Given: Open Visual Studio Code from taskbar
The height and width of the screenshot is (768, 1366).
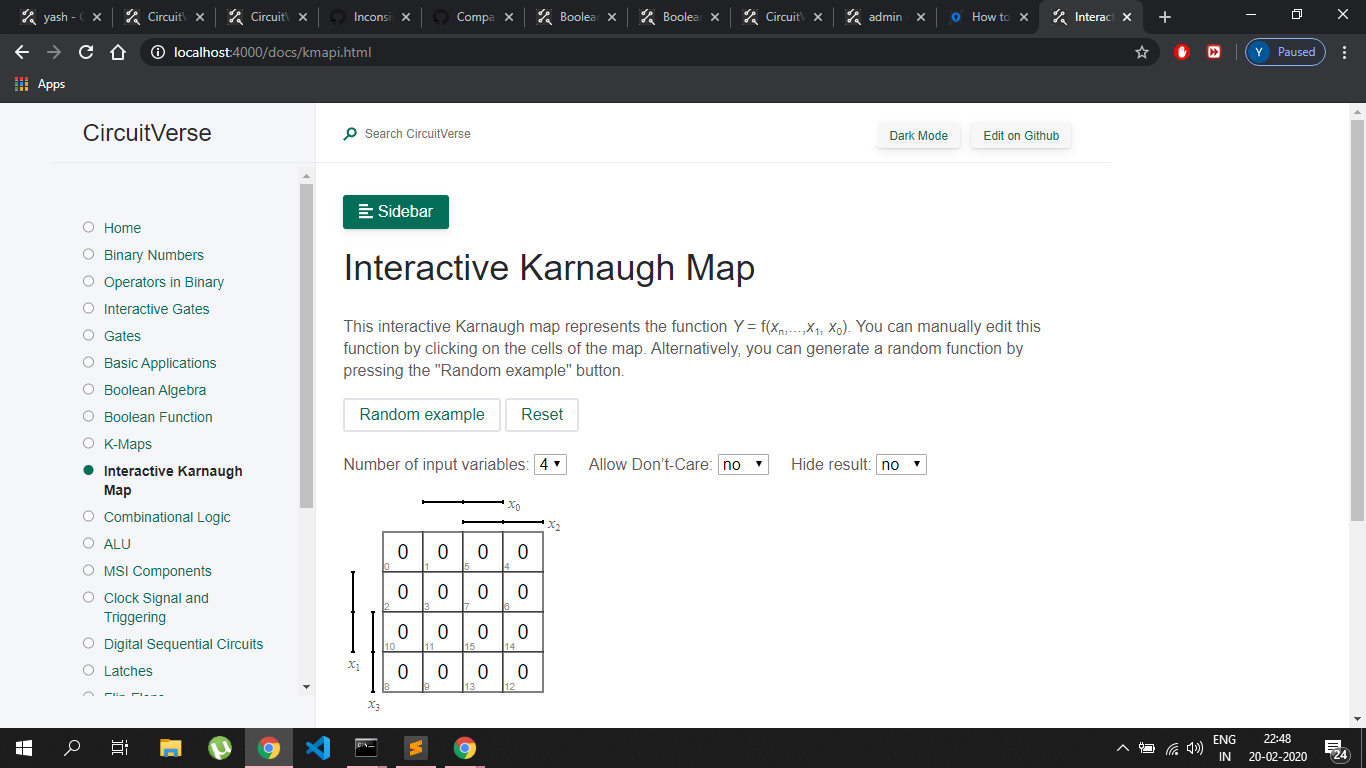Looking at the screenshot, I should [x=318, y=748].
